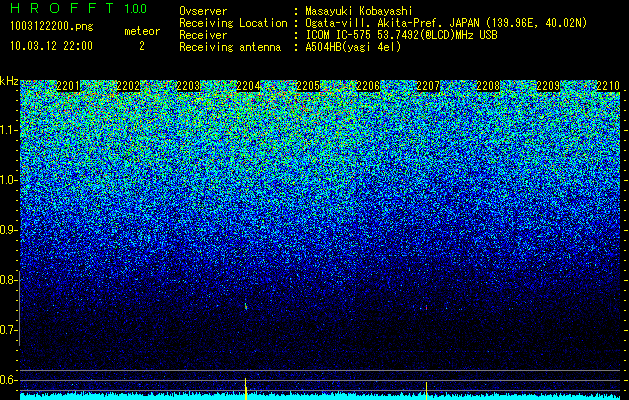
Task: Click the 2201 time marker
Action: (x=68, y=86)
